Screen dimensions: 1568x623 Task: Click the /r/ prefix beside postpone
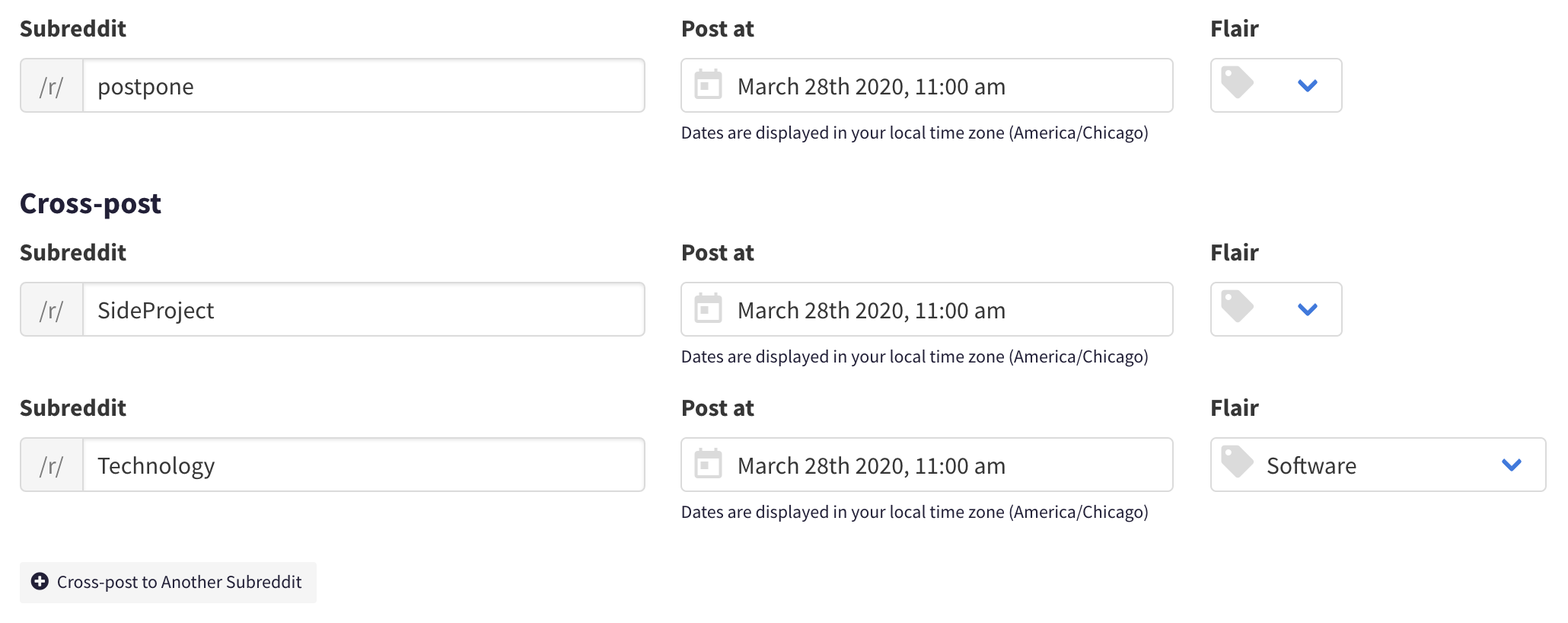(52, 85)
